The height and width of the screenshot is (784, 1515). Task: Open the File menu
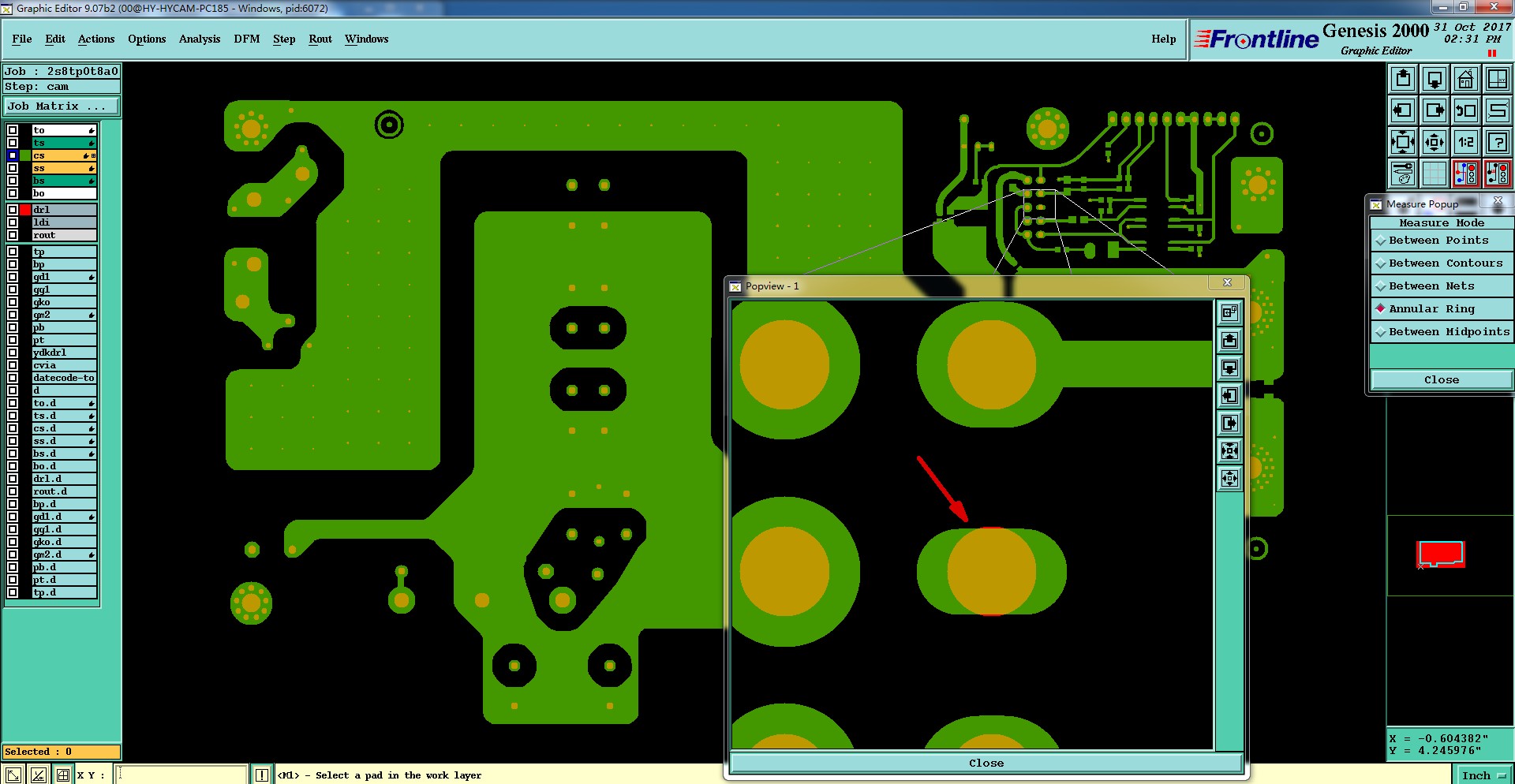tap(22, 39)
